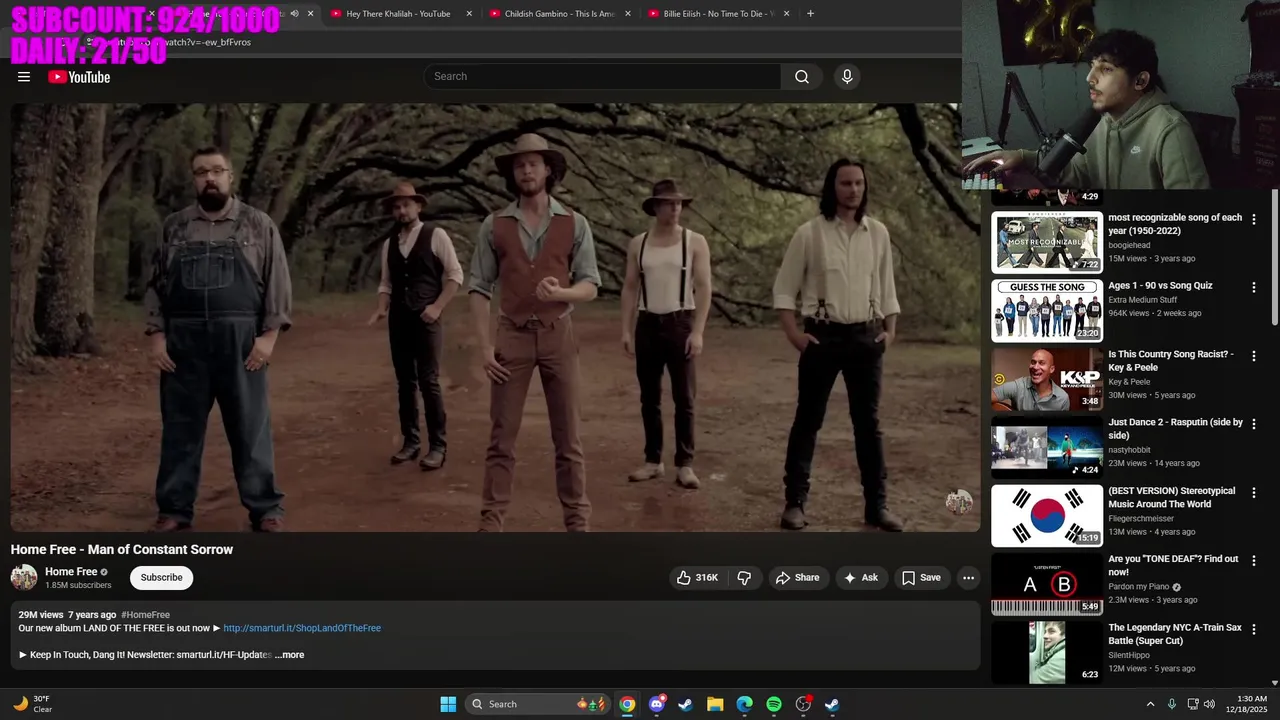1280x720 pixels.
Task: Click the channel watermark in the video corner
Action: 958,502
